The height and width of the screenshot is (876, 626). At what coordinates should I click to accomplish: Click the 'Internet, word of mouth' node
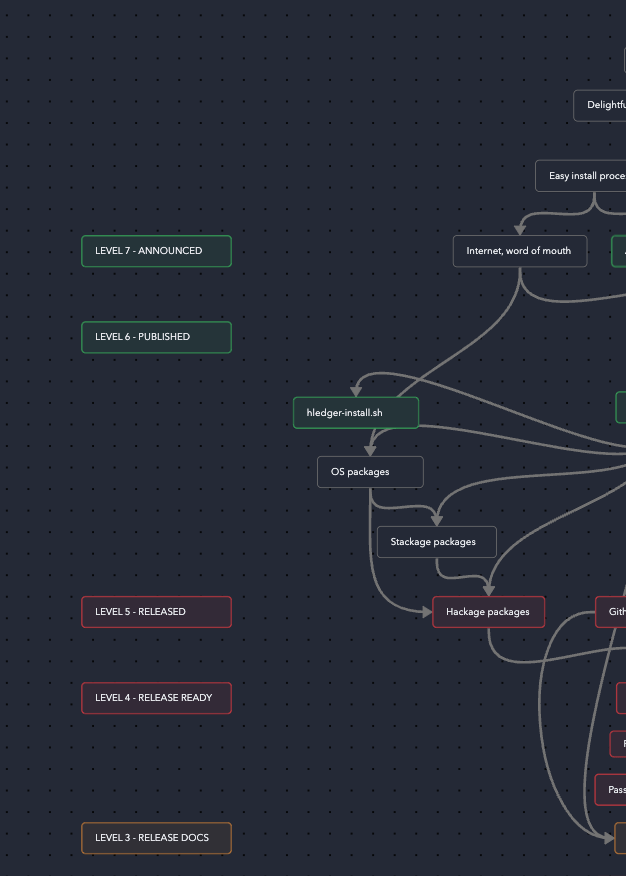point(519,251)
